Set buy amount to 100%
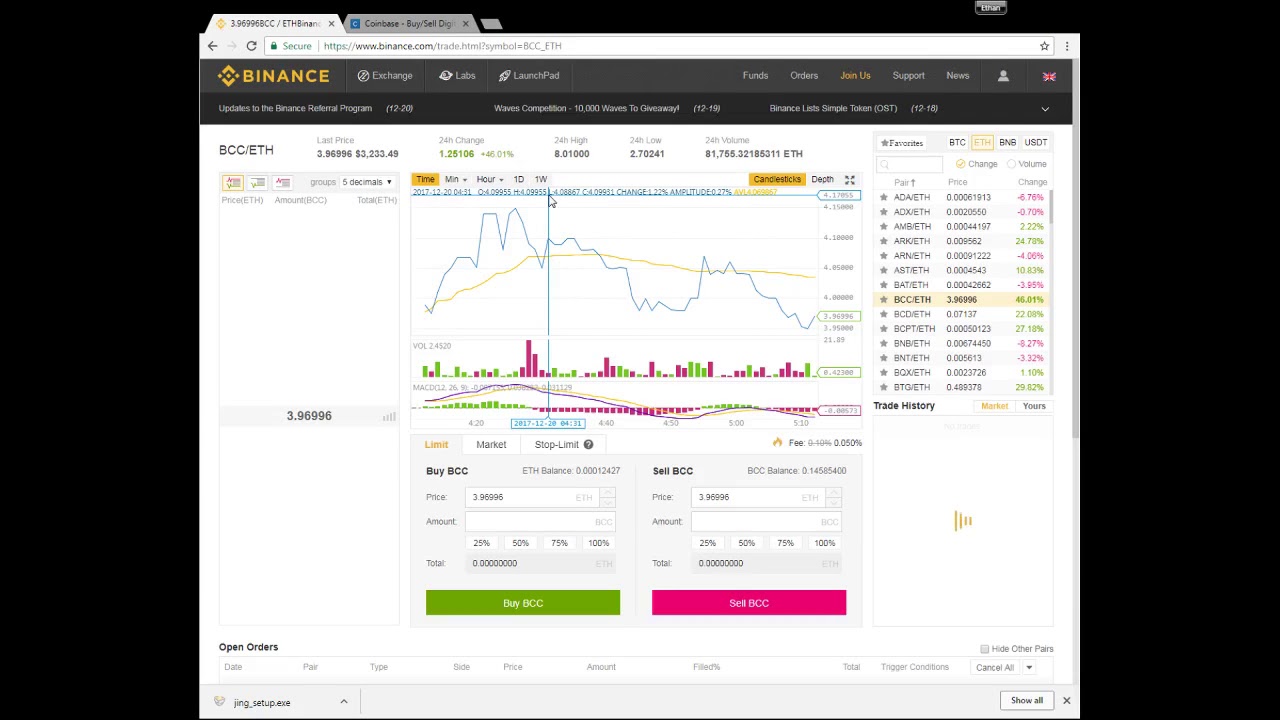Viewport: 1280px width, 720px height. click(x=598, y=543)
